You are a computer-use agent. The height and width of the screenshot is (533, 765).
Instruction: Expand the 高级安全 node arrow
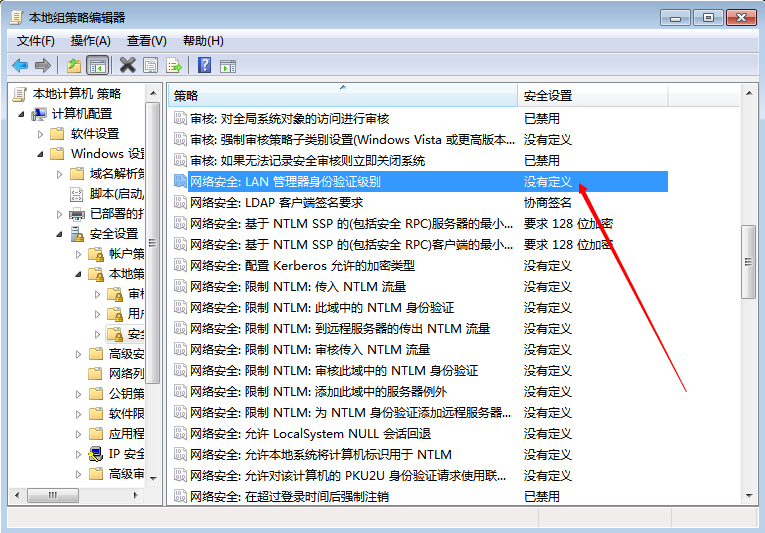pyautogui.click(x=79, y=354)
